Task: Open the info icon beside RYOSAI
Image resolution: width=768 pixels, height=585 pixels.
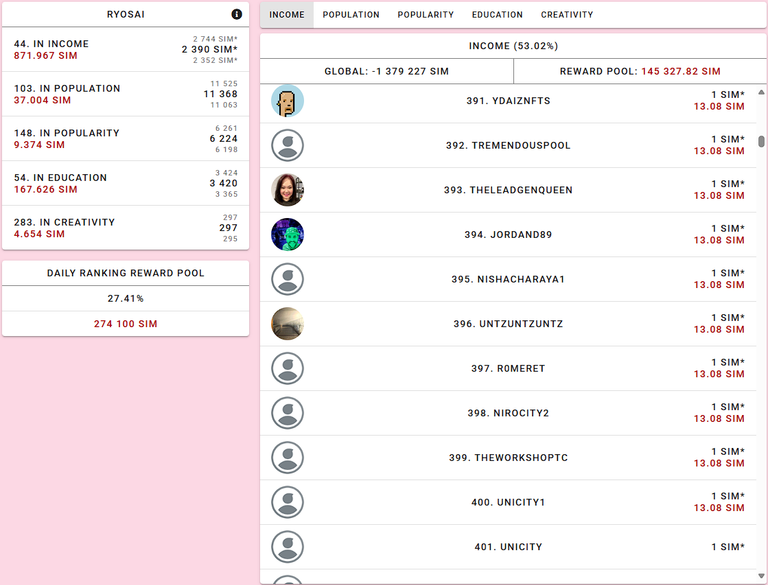Action: click(x=237, y=14)
